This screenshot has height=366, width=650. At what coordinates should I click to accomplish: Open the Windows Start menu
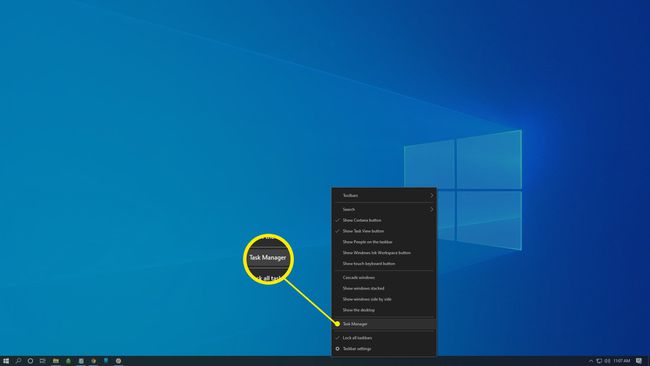(x=6, y=361)
